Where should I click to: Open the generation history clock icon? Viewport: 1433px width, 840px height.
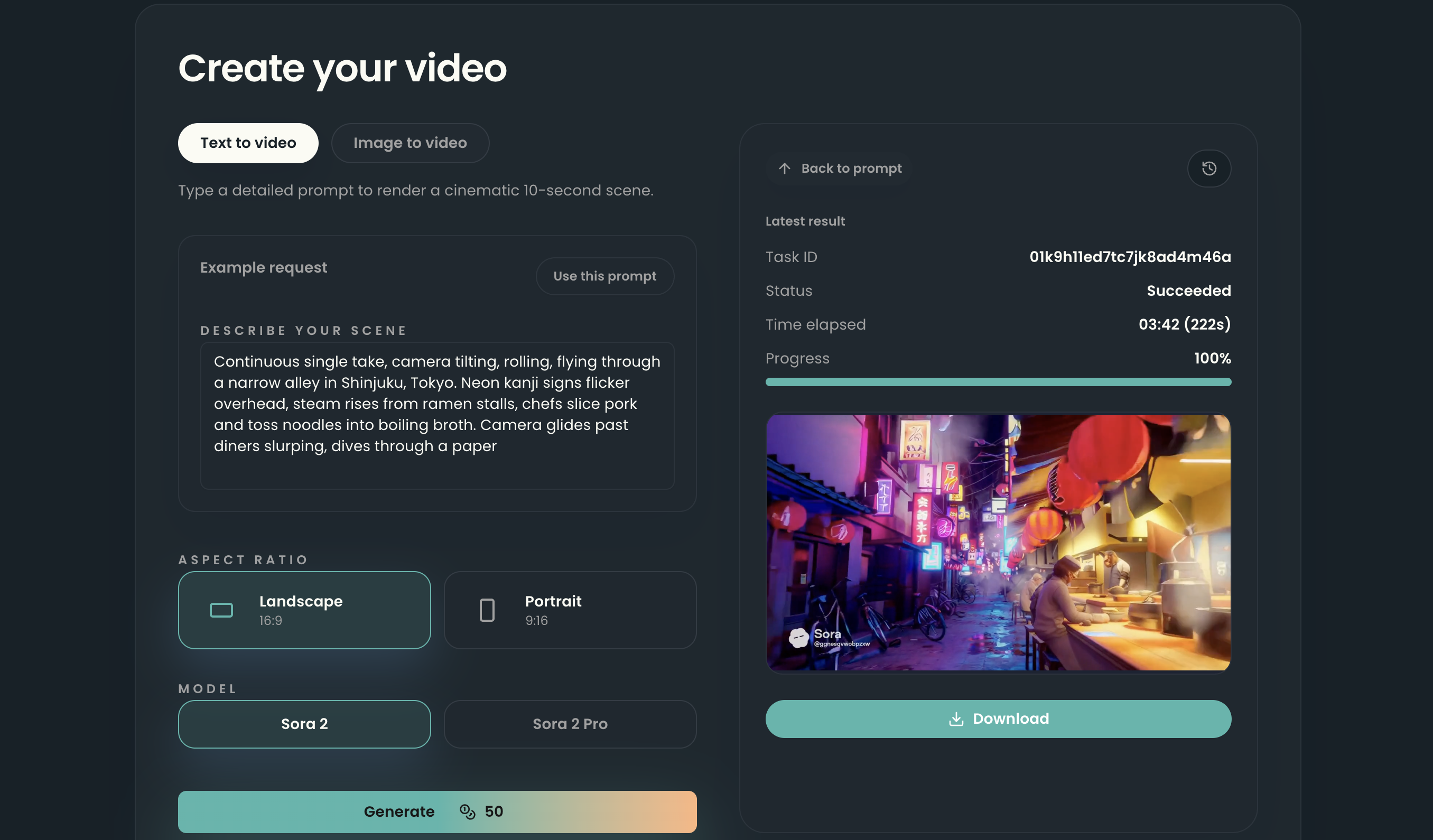[1209, 169]
